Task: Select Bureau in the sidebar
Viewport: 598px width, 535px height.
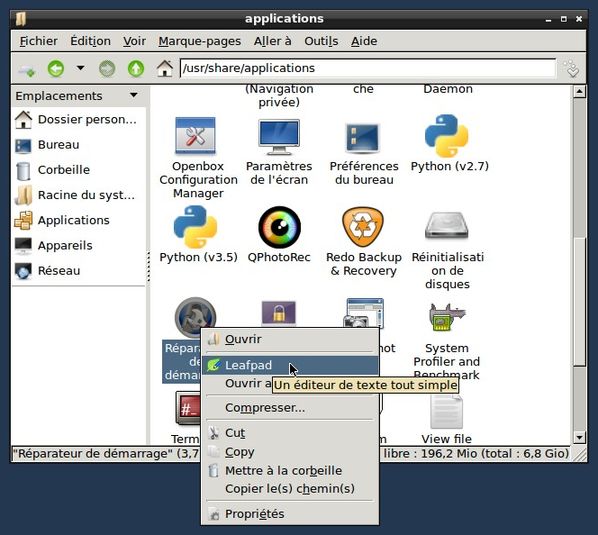Action: tap(79, 145)
